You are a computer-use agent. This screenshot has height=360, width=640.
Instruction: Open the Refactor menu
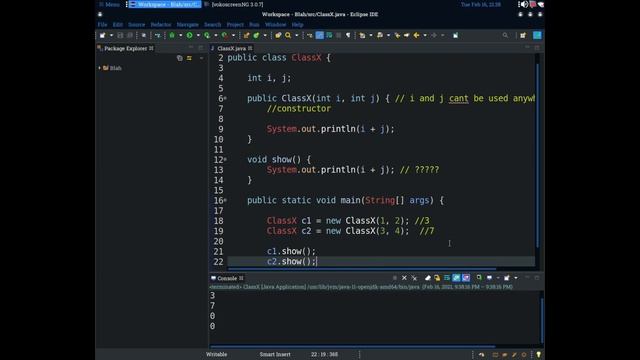click(x=161, y=24)
